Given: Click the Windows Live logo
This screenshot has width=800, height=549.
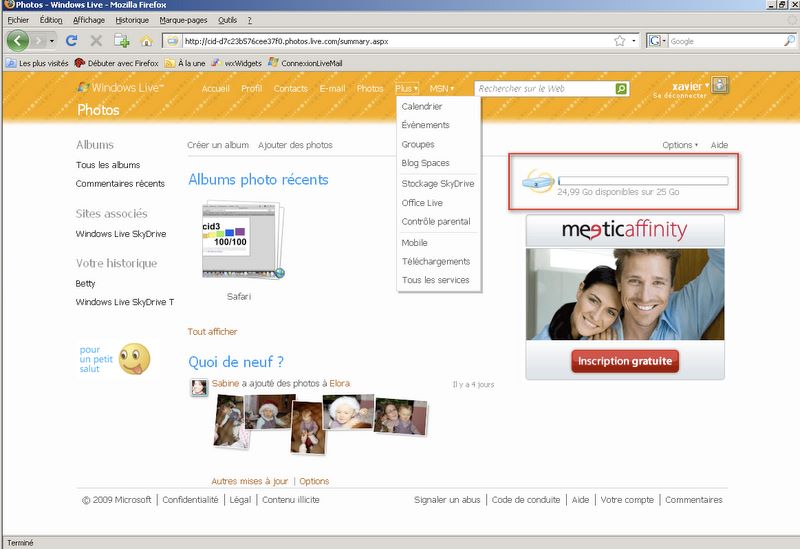Looking at the screenshot, I should pos(120,87).
